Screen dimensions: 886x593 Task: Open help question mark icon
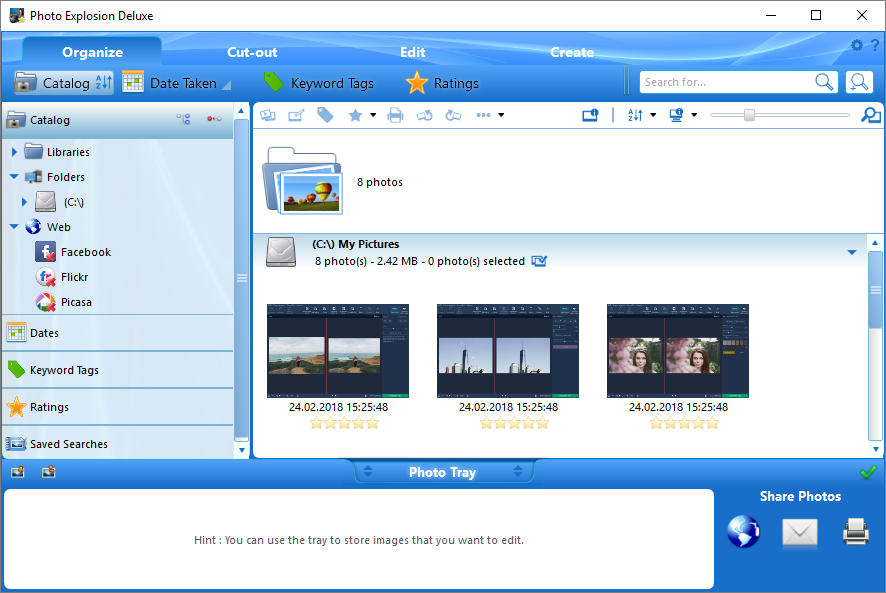click(x=875, y=45)
